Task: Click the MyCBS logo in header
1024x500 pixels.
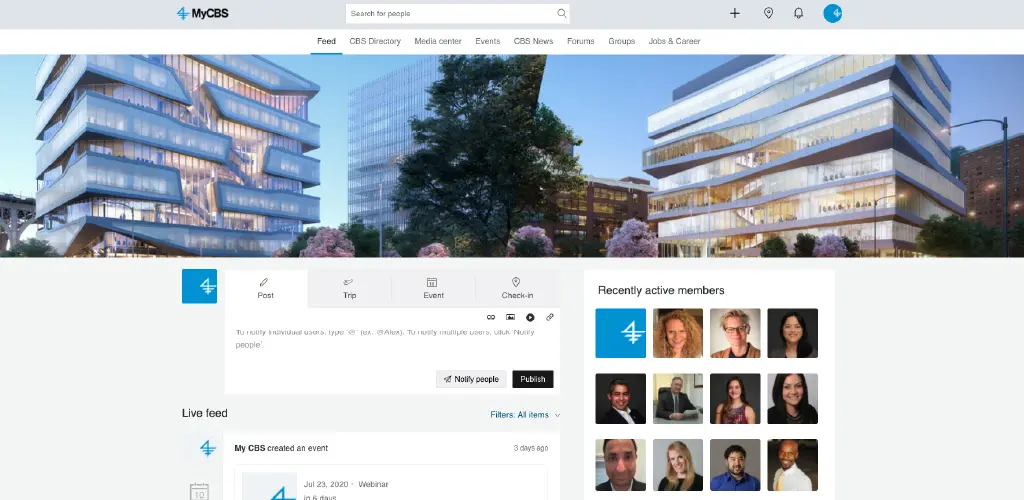Action: [202, 13]
